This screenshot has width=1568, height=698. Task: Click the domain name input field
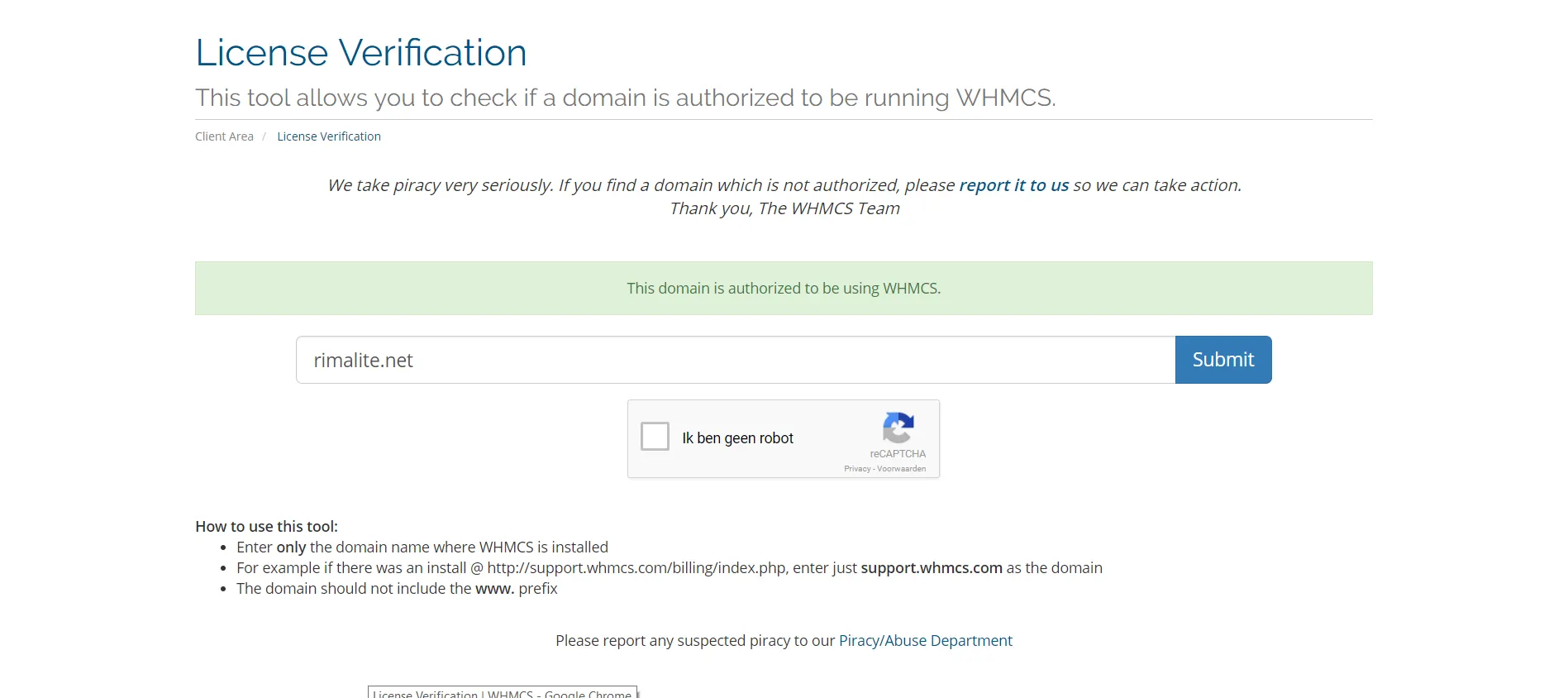[x=736, y=360]
